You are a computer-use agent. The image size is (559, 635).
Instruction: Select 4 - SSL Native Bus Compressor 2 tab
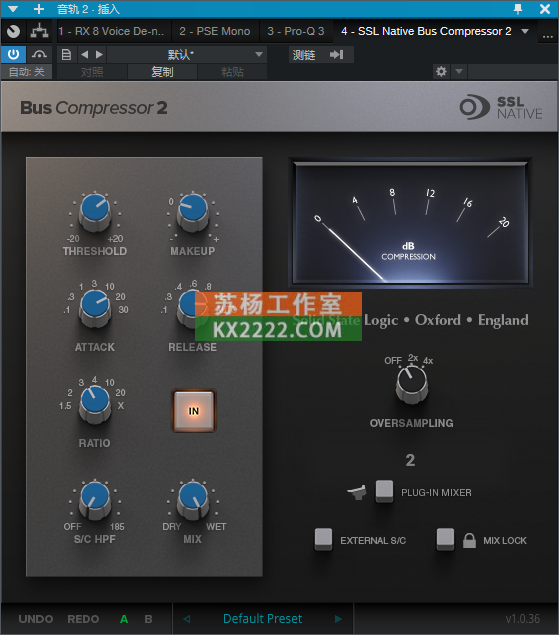coord(426,31)
